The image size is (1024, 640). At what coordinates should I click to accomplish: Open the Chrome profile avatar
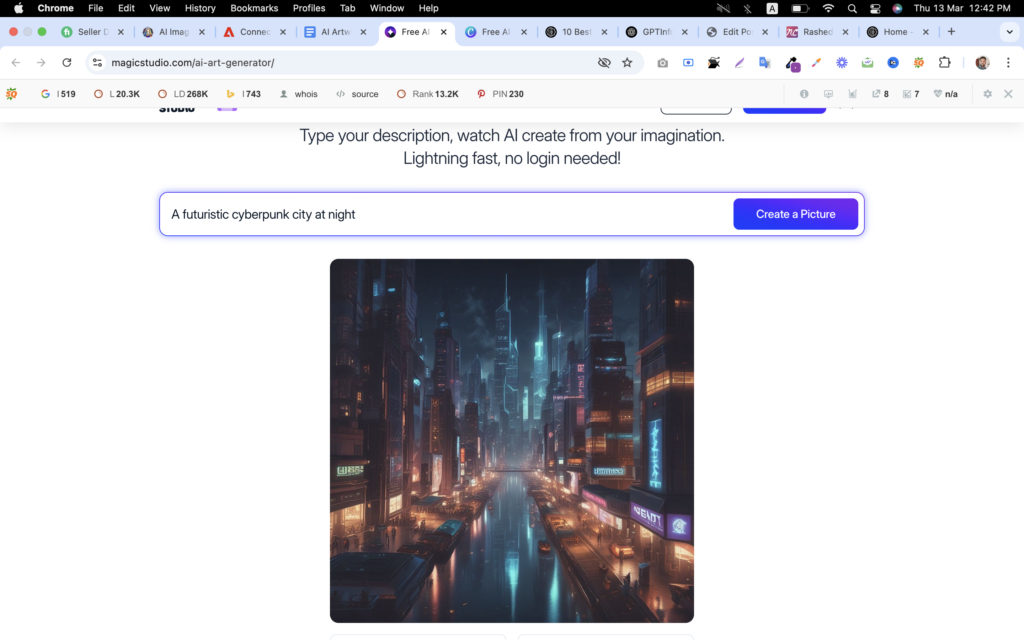point(982,63)
